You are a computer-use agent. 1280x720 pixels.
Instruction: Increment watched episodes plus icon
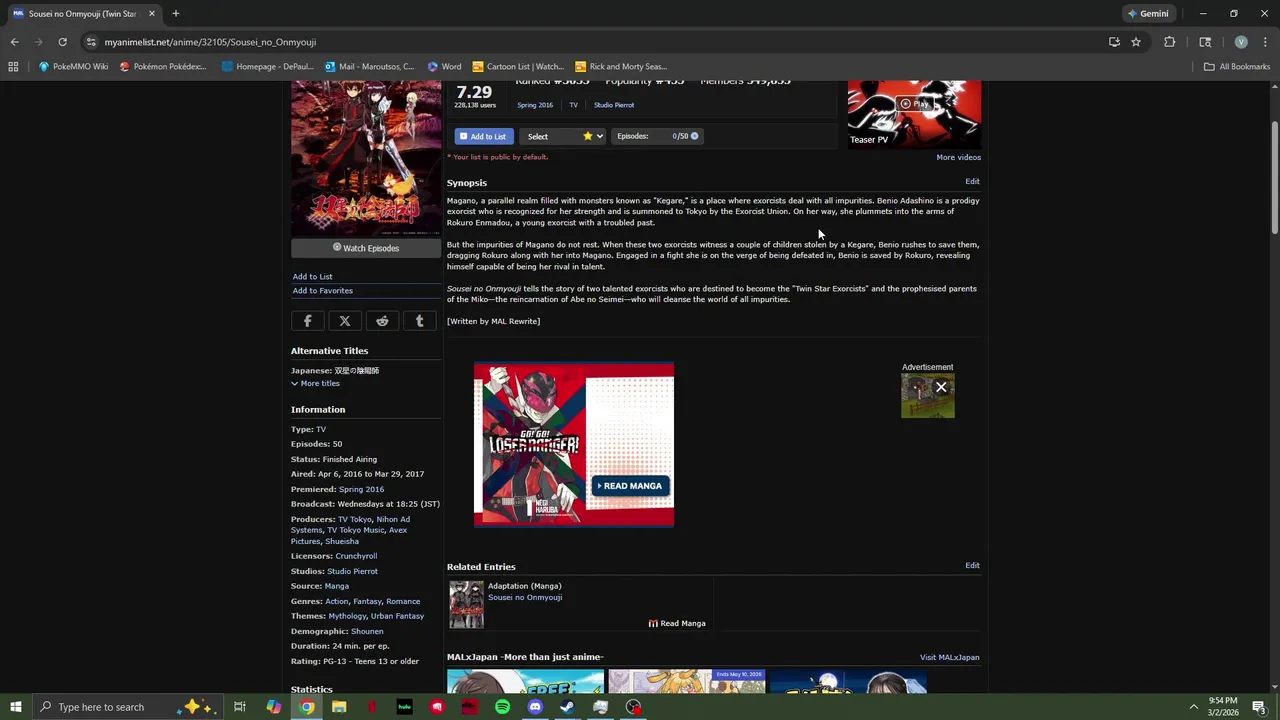[x=694, y=136]
